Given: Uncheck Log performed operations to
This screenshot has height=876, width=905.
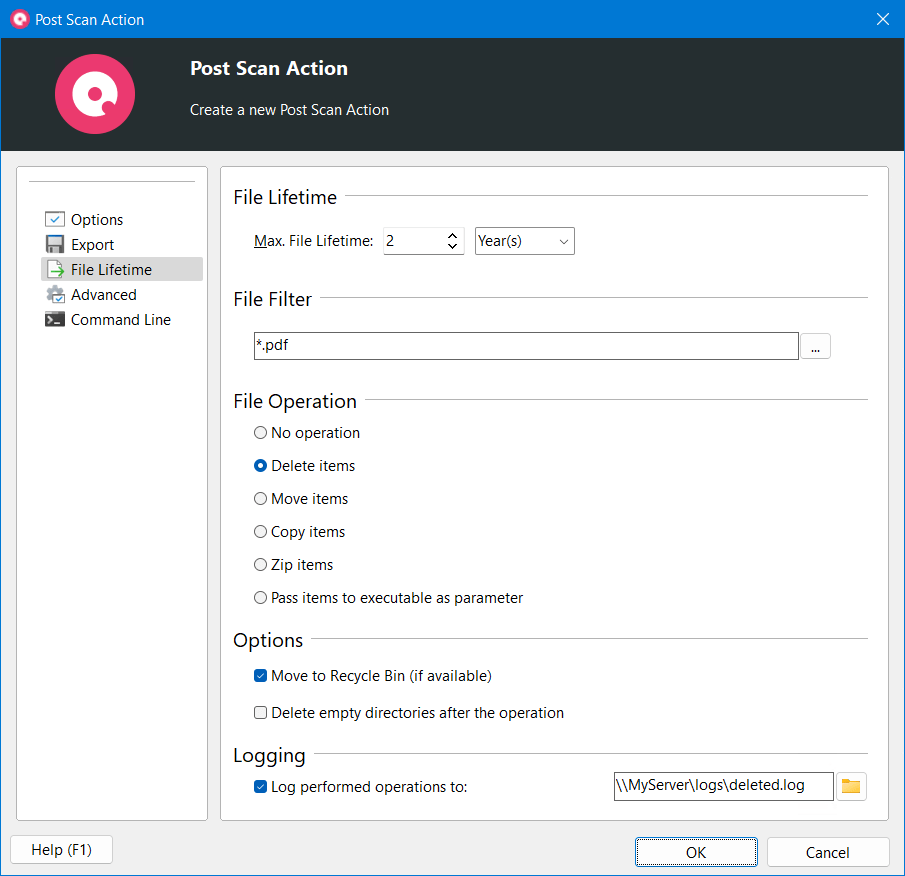Looking at the screenshot, I should click(x=260, y=787).
